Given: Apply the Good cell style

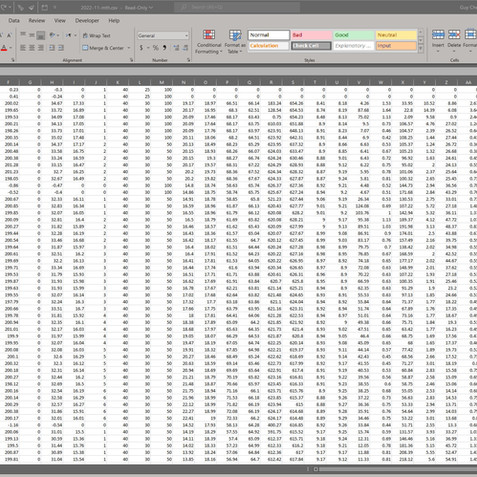Looking at the screenshot, I should (353, 35).
